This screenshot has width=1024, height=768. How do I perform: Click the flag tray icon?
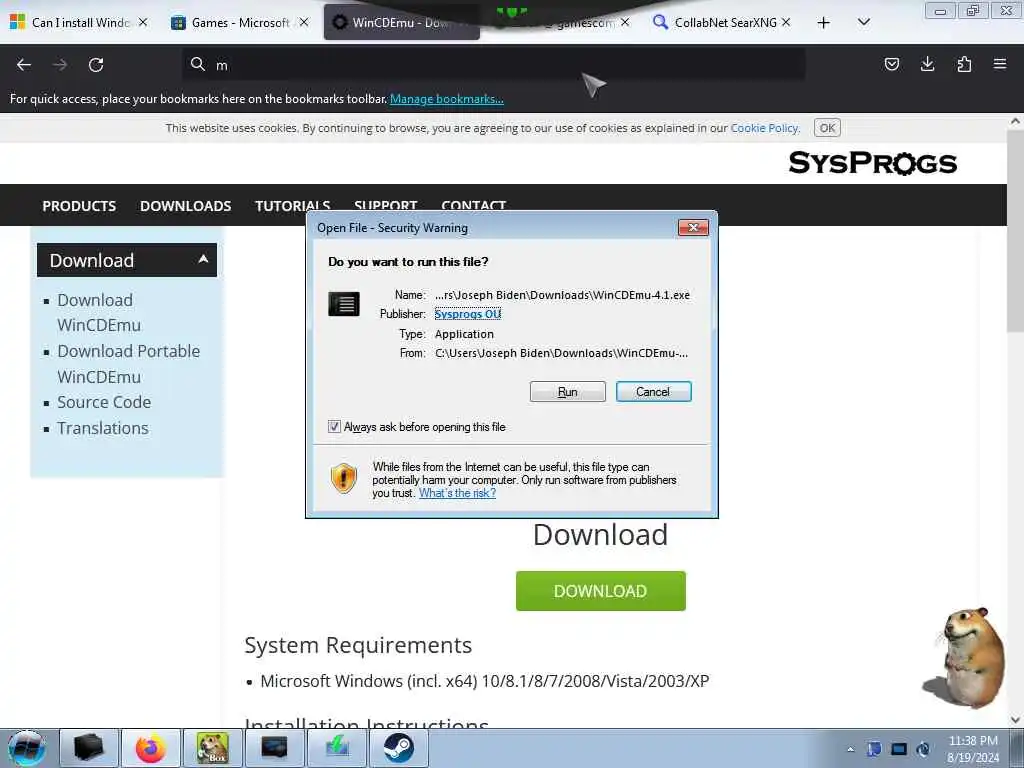[x=874, y=749]
